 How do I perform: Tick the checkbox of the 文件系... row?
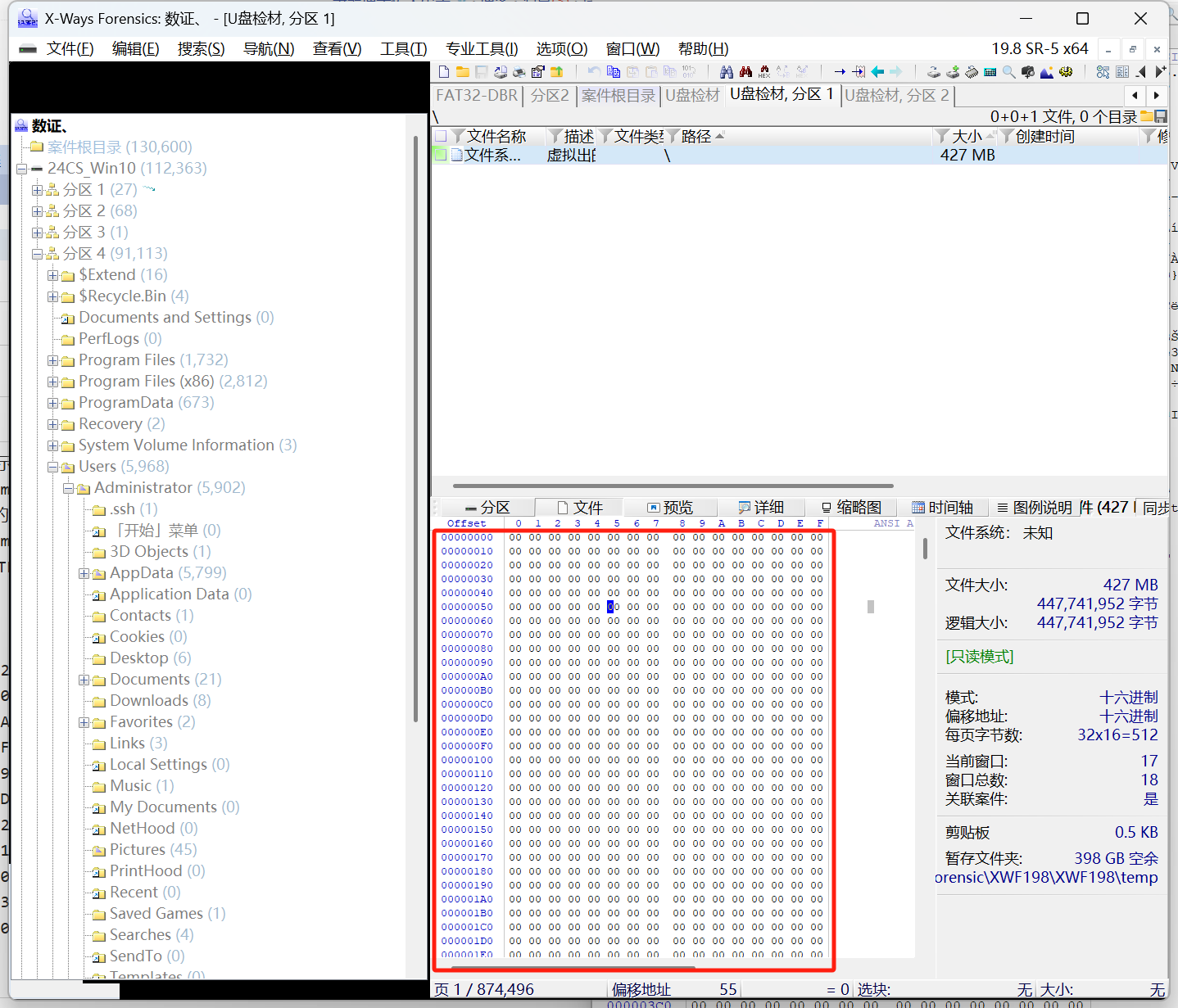(x=442, y=155)
